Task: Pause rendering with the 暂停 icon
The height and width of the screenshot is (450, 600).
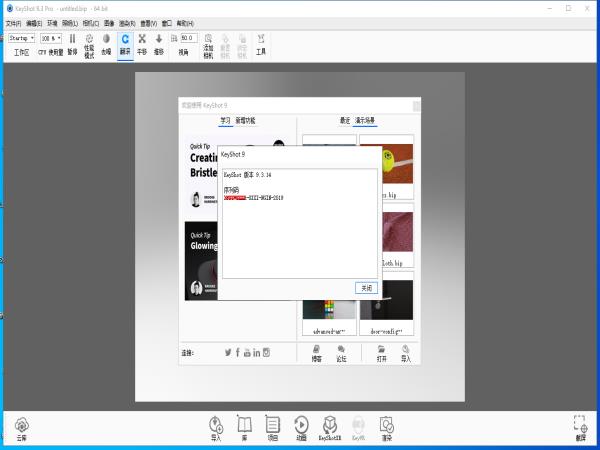Action: [x=72, y=39]
